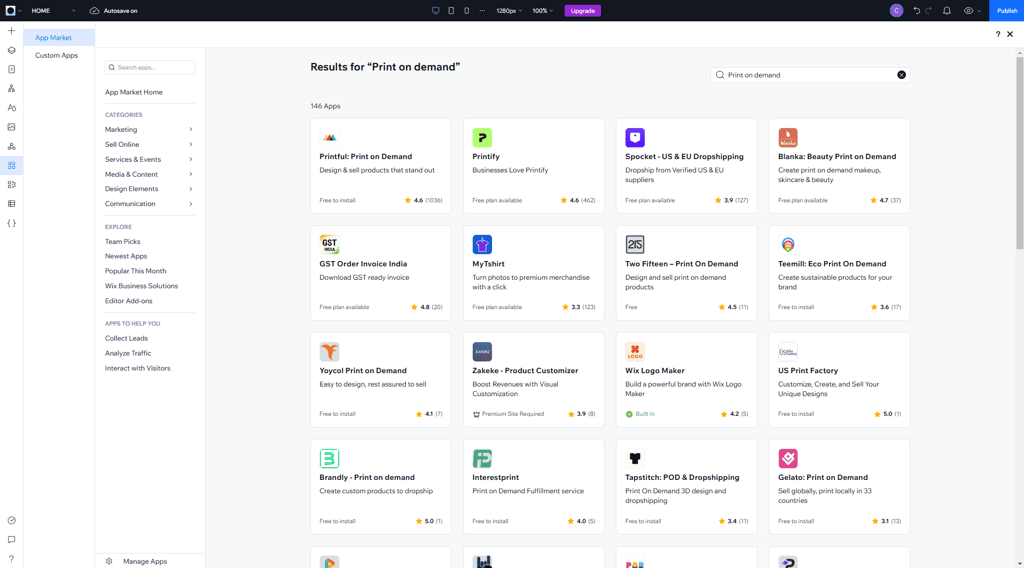Open the Layers panel icon in sidebar
1024x568 pixels.
tap(11, 50)
